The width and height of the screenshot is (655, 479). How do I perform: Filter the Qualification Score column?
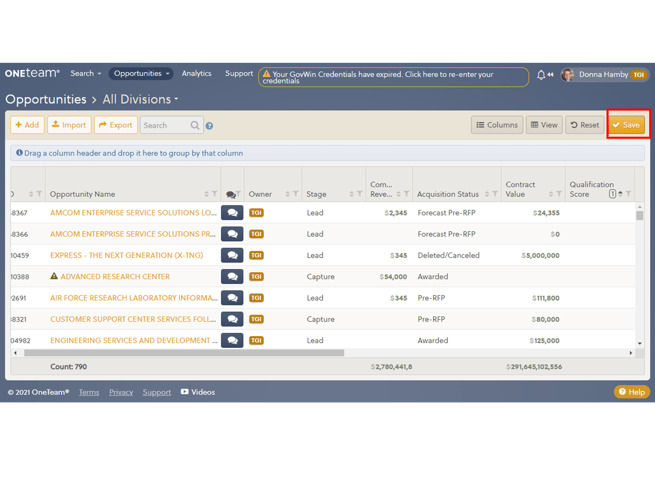pos(628,194)
